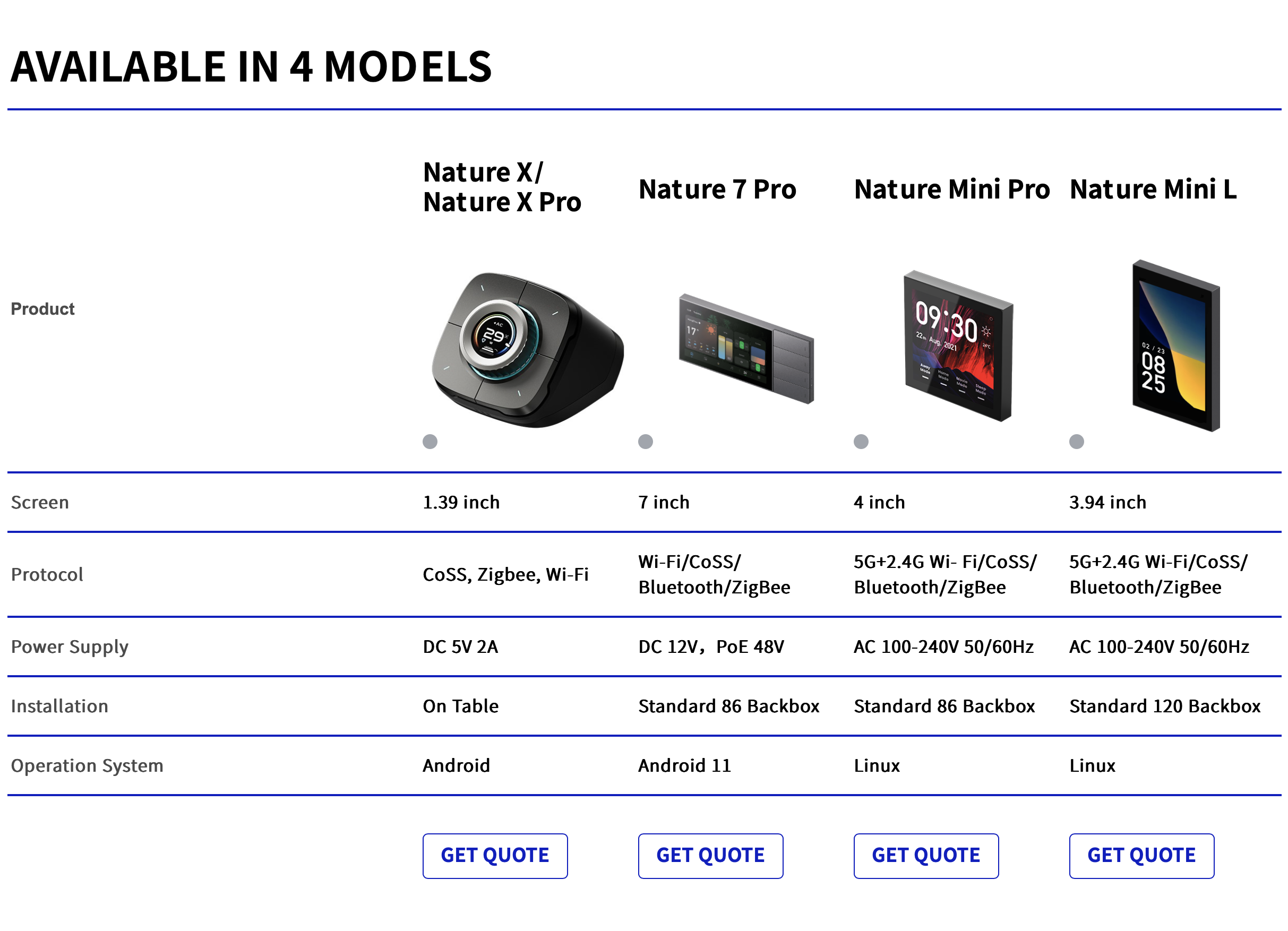Click the Nature 7 Pro heading
The width and height of the screenshot is (1288, 931).
pos(717,189)
